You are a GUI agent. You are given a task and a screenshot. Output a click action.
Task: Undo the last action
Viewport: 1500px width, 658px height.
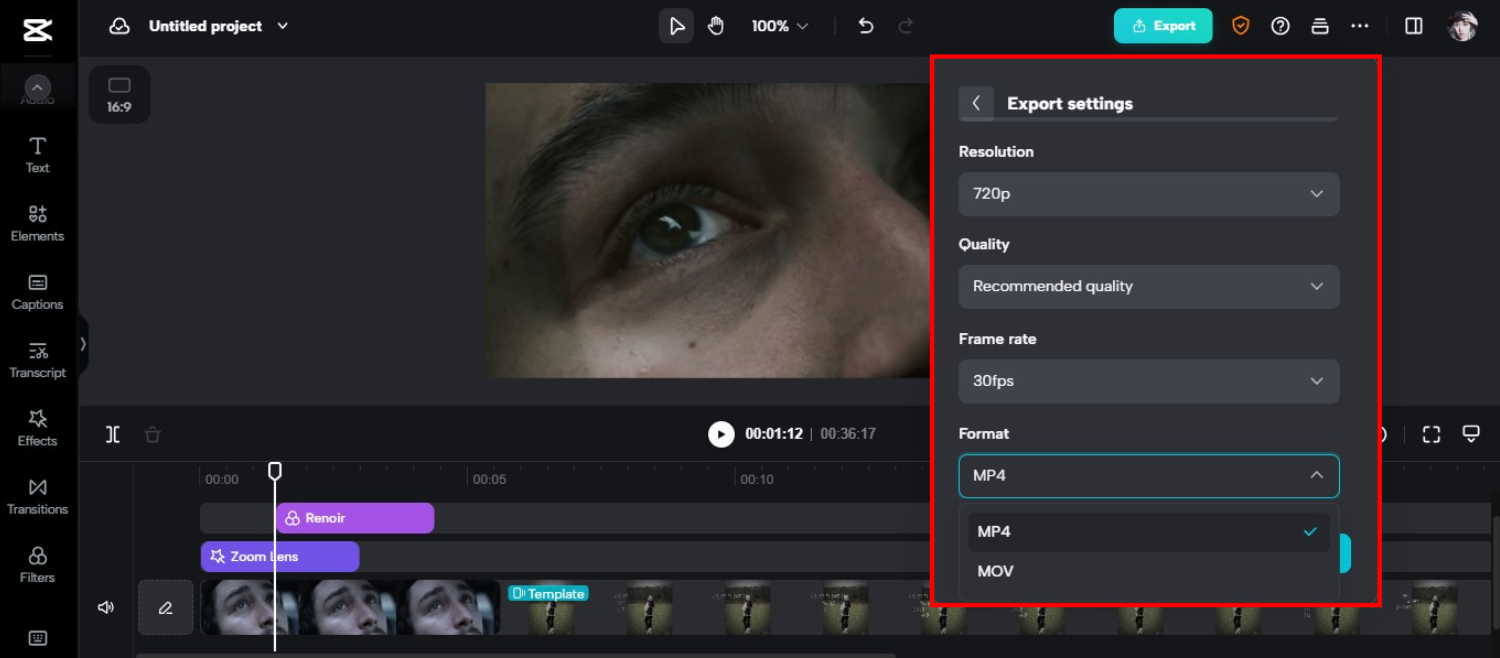[866, 26]
